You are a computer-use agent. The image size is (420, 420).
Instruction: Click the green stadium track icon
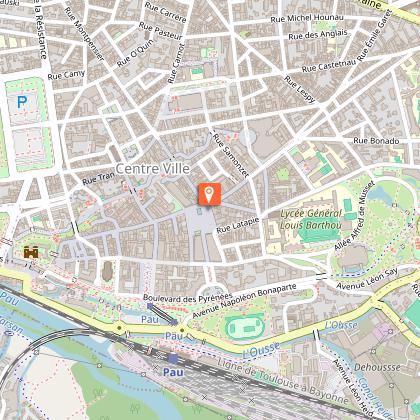click(x=245, y=328)
